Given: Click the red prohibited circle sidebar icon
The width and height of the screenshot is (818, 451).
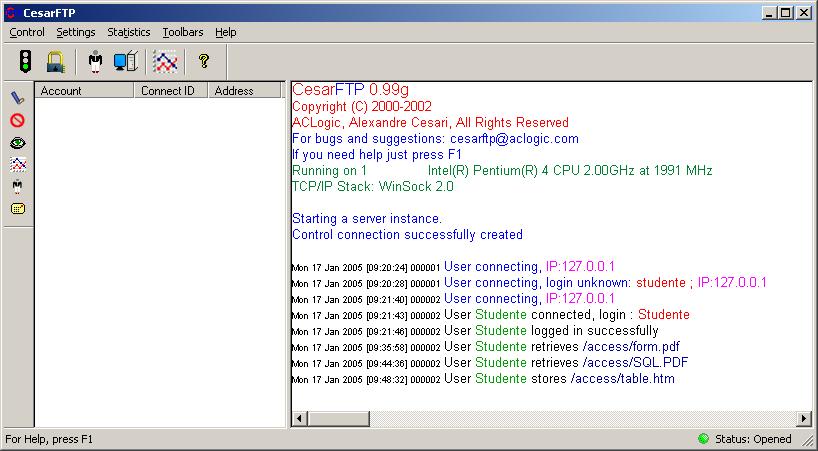Looking at the screenshot, I should [x=18, y=120].
